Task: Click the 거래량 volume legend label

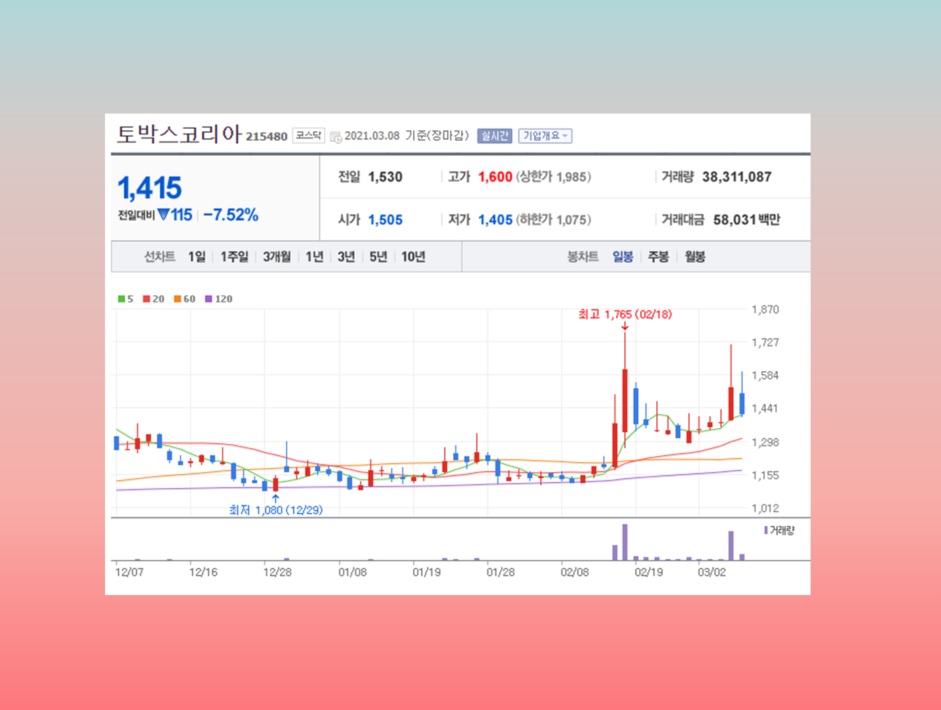Action: tap(782, 531)
